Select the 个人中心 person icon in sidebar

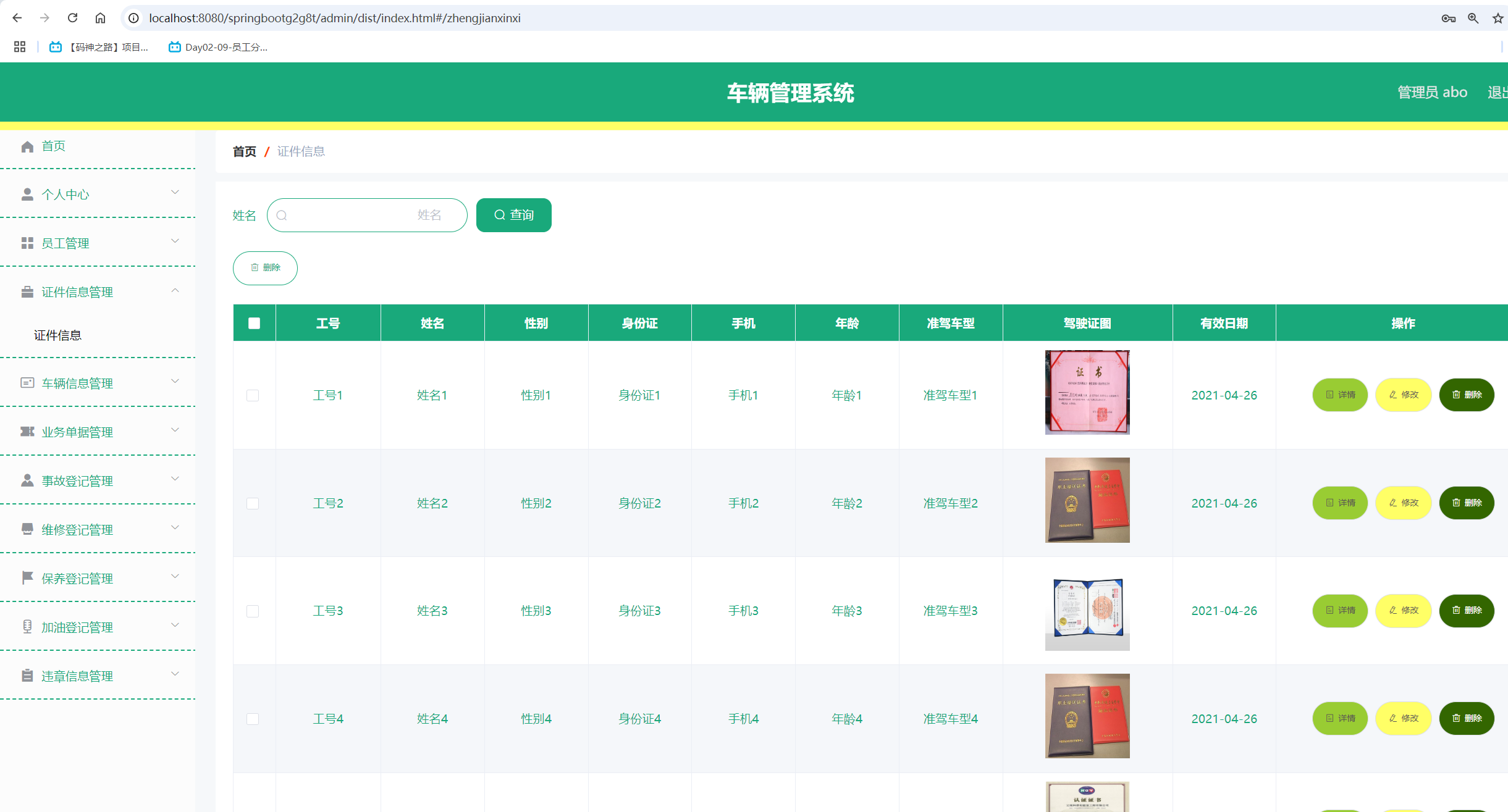tap(27, 194)
